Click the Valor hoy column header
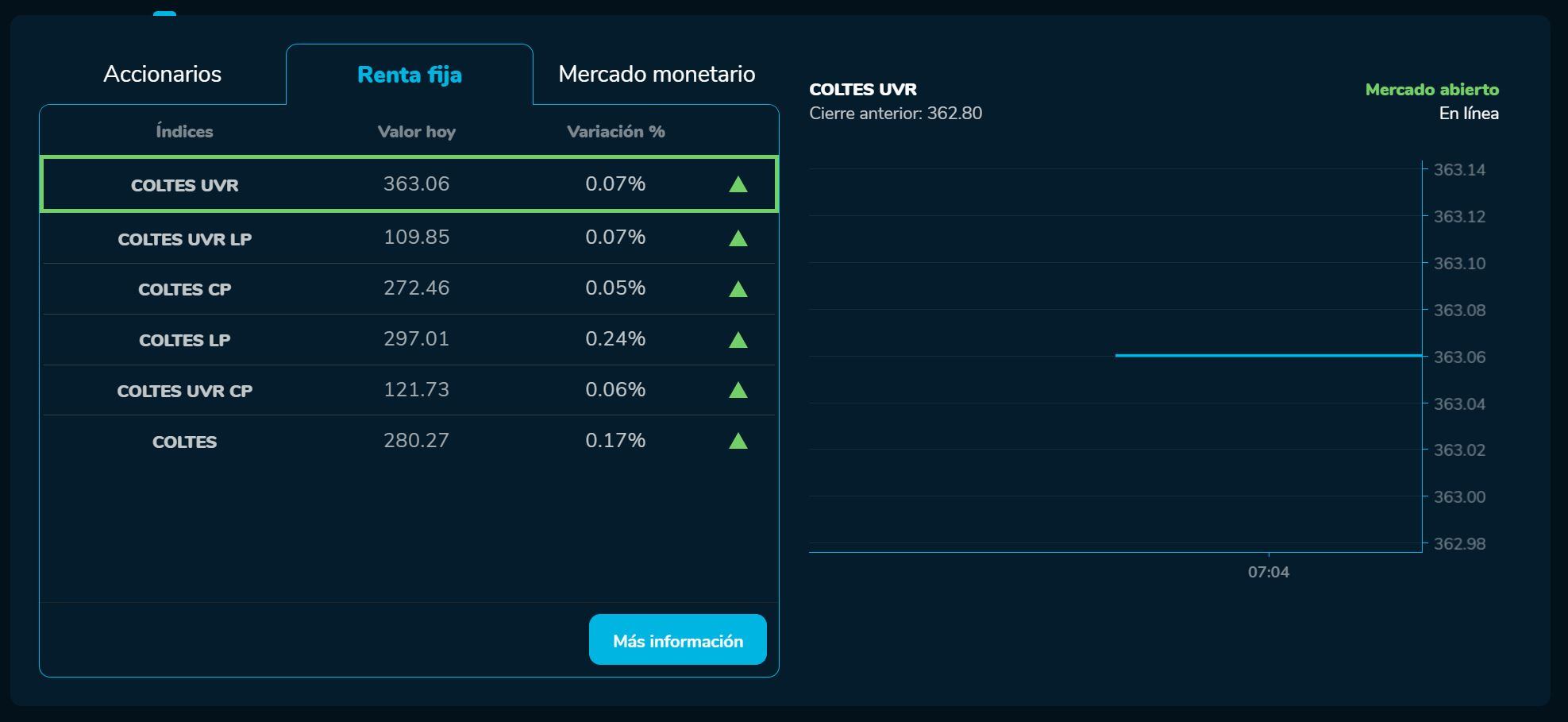 pos(416,130)
